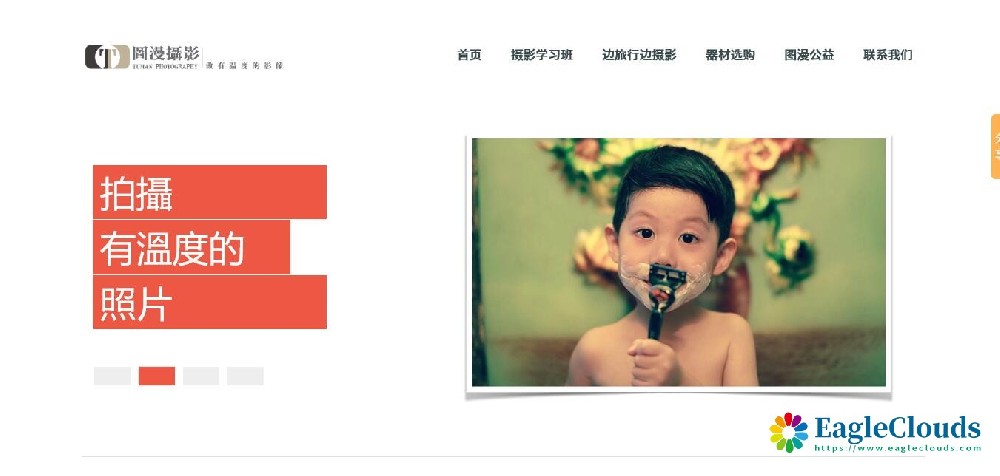1000x476 pixels.
Task: Open the www.eagleclouds.com URL link
Action: point(898,448)
